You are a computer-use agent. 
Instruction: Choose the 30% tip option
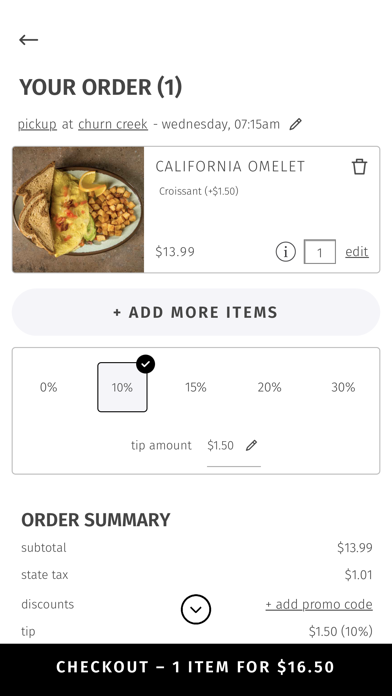[x=343, y=388]
